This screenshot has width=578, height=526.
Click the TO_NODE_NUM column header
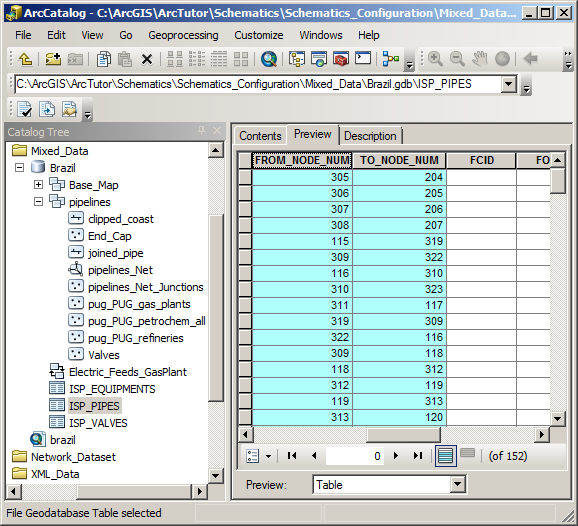pos(399,160)
